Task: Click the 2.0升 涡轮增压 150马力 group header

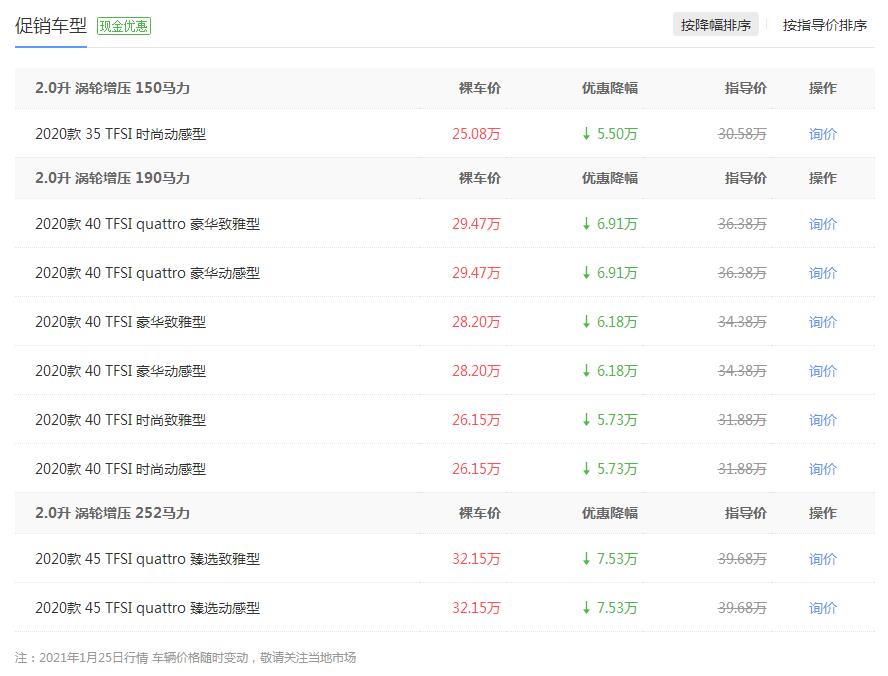Action: (112, 88)
